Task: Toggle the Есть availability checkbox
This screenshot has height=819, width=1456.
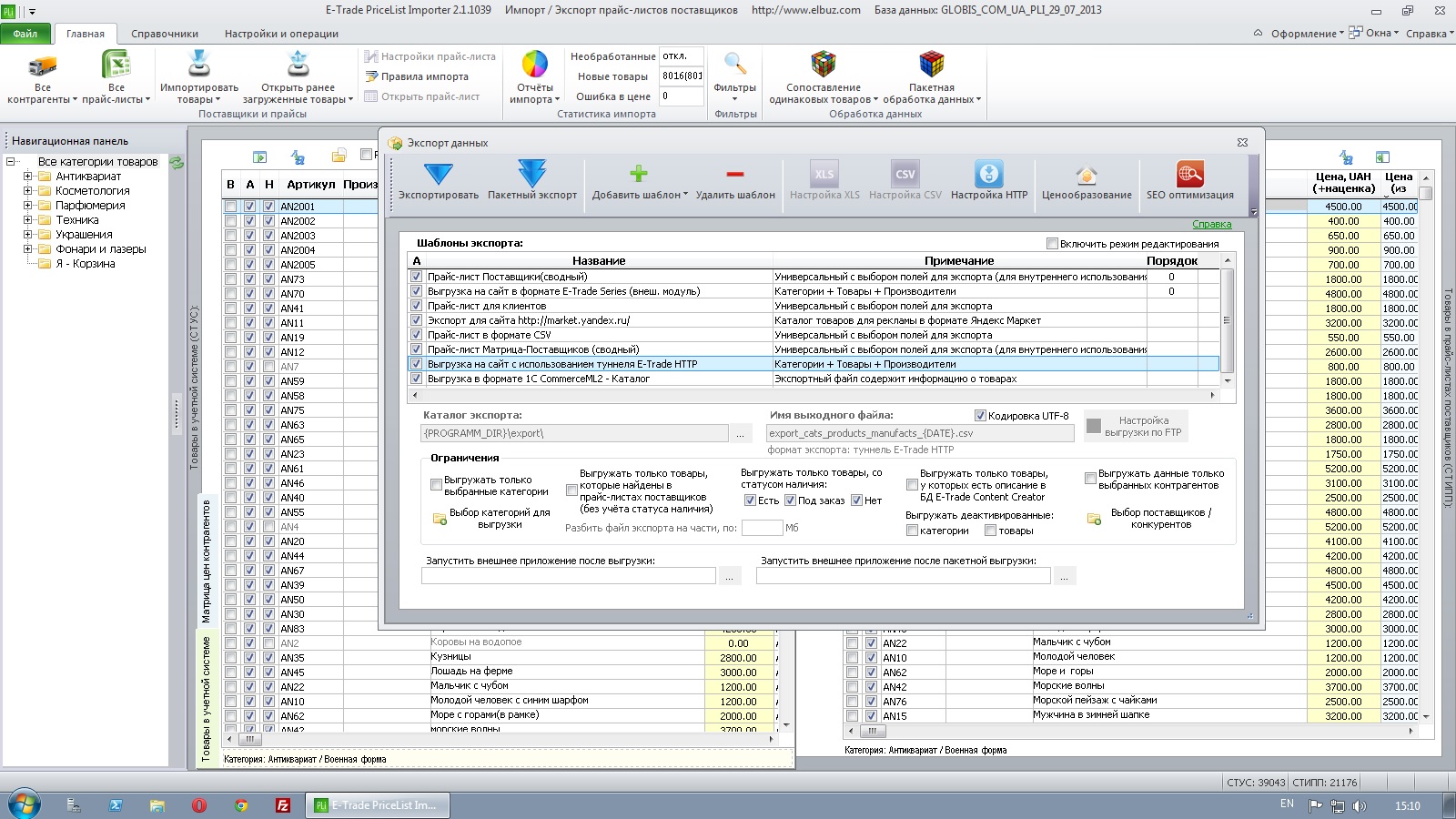Action: (x=750, y=500)
